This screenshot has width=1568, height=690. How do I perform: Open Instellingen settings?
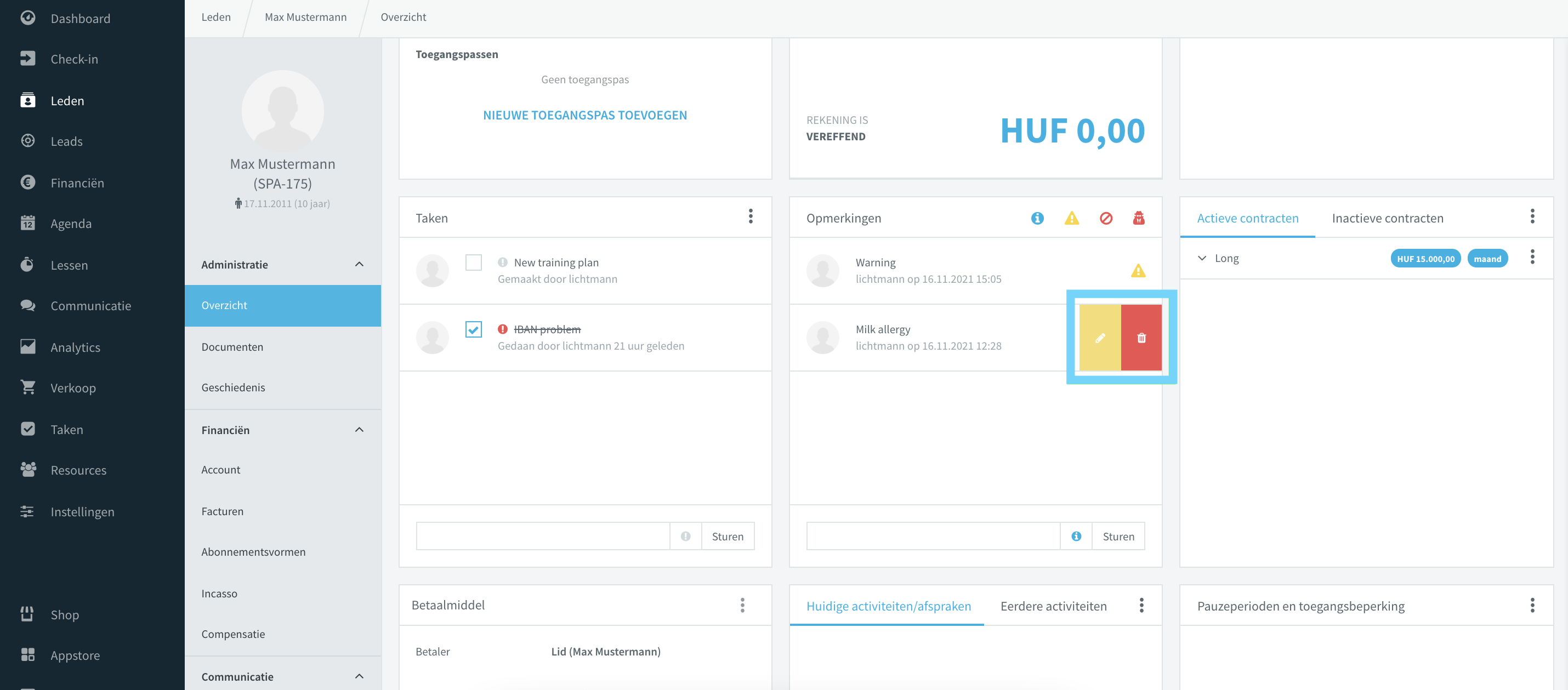coord(82,511)
